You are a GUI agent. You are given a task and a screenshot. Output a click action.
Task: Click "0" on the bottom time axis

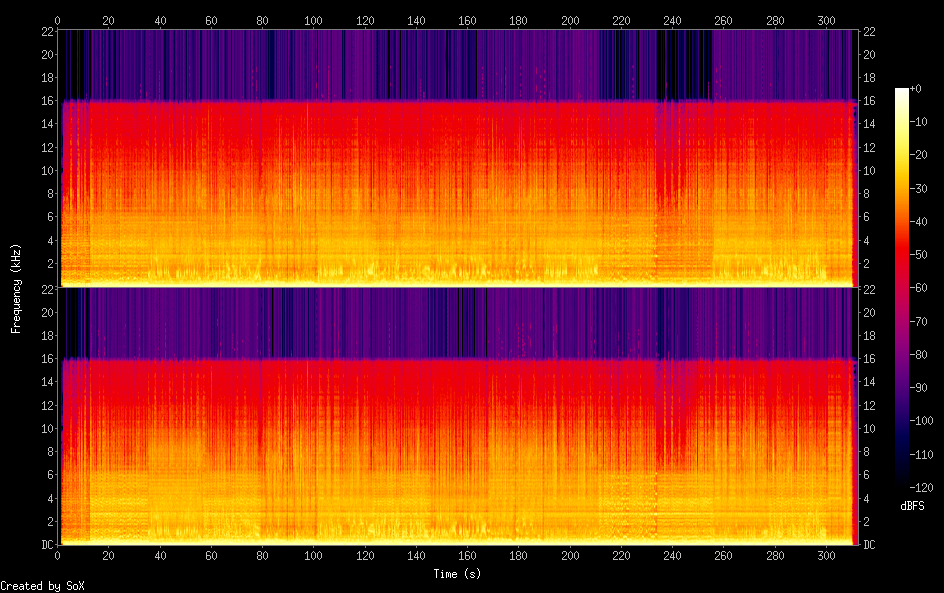click(57, 556)
